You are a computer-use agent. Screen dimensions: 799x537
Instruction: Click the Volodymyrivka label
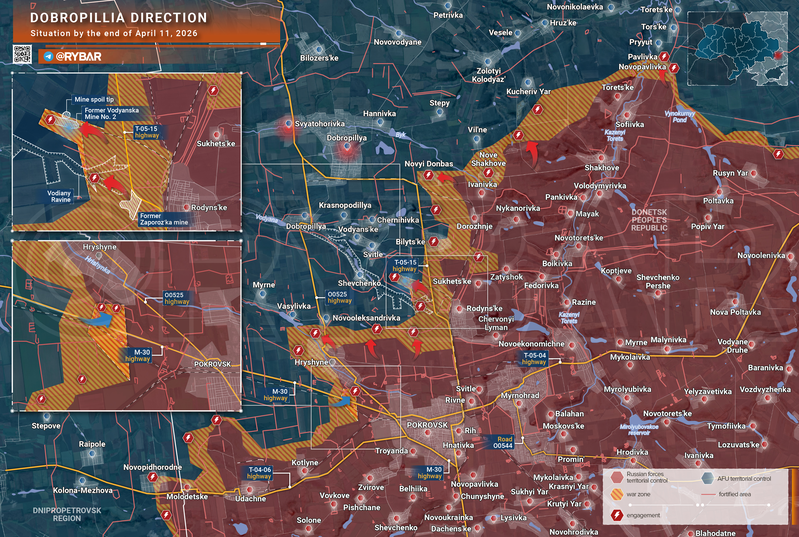tap(600, 185)
